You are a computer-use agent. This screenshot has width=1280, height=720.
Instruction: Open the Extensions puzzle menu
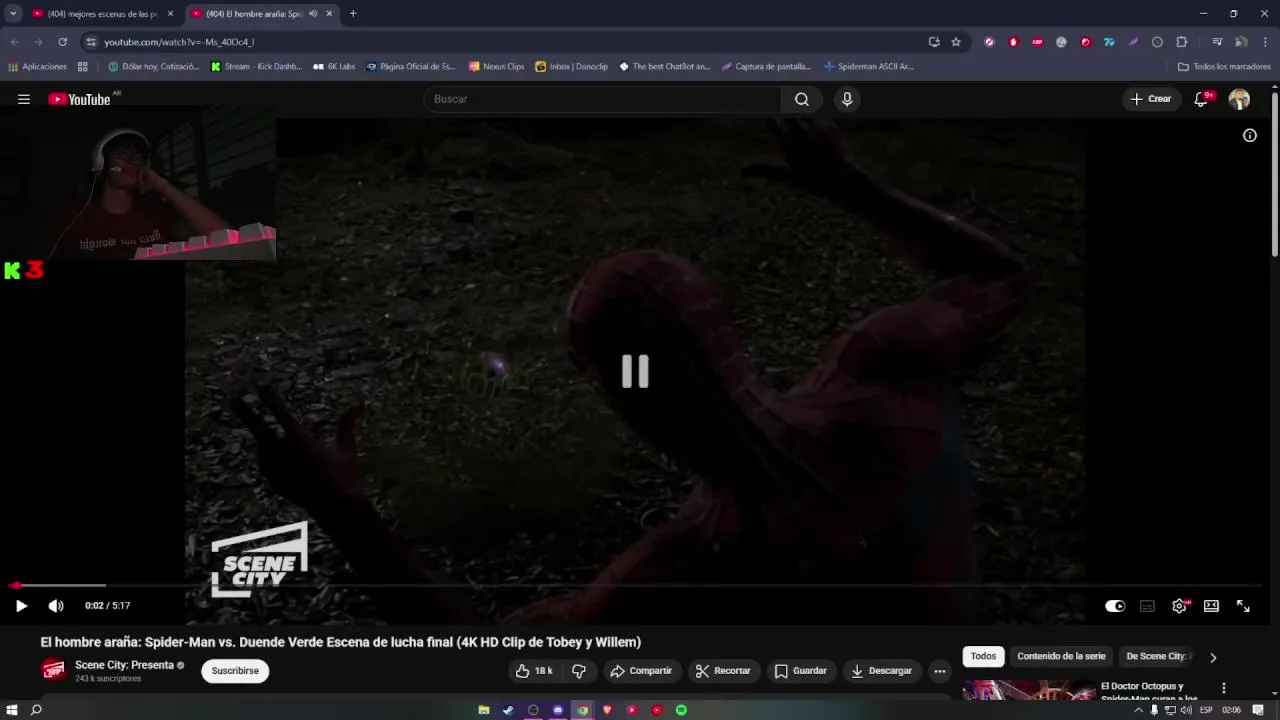(1182, 42)
